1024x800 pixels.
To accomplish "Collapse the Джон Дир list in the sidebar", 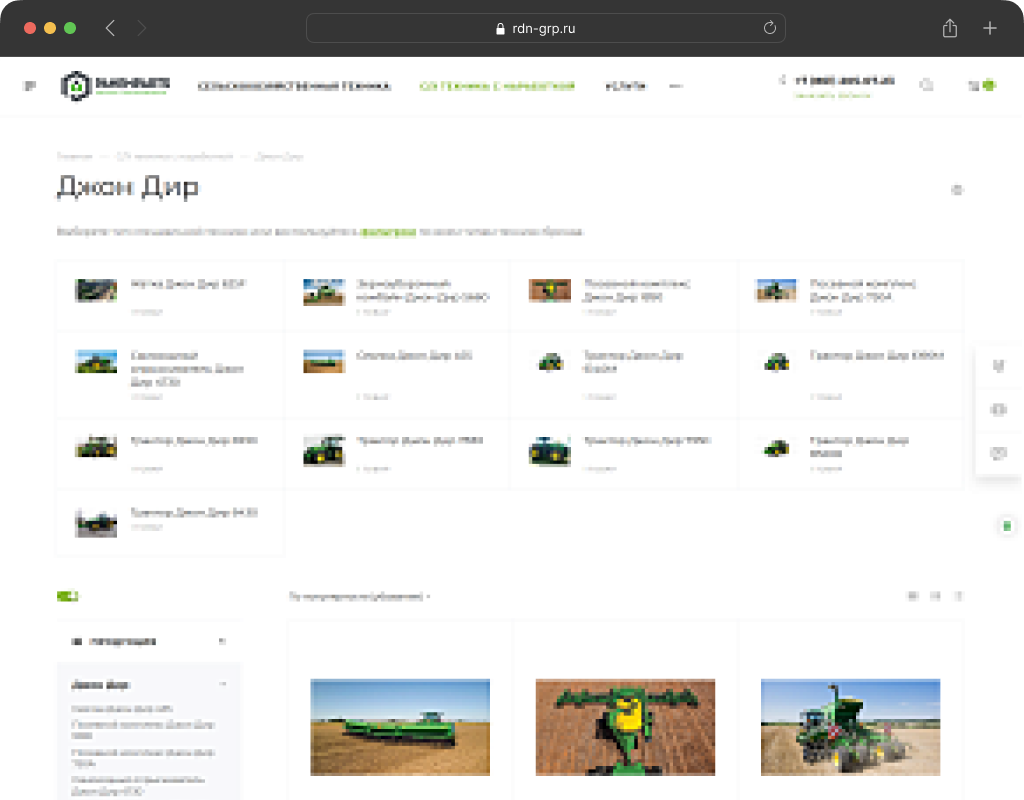I will click(222, 685).
